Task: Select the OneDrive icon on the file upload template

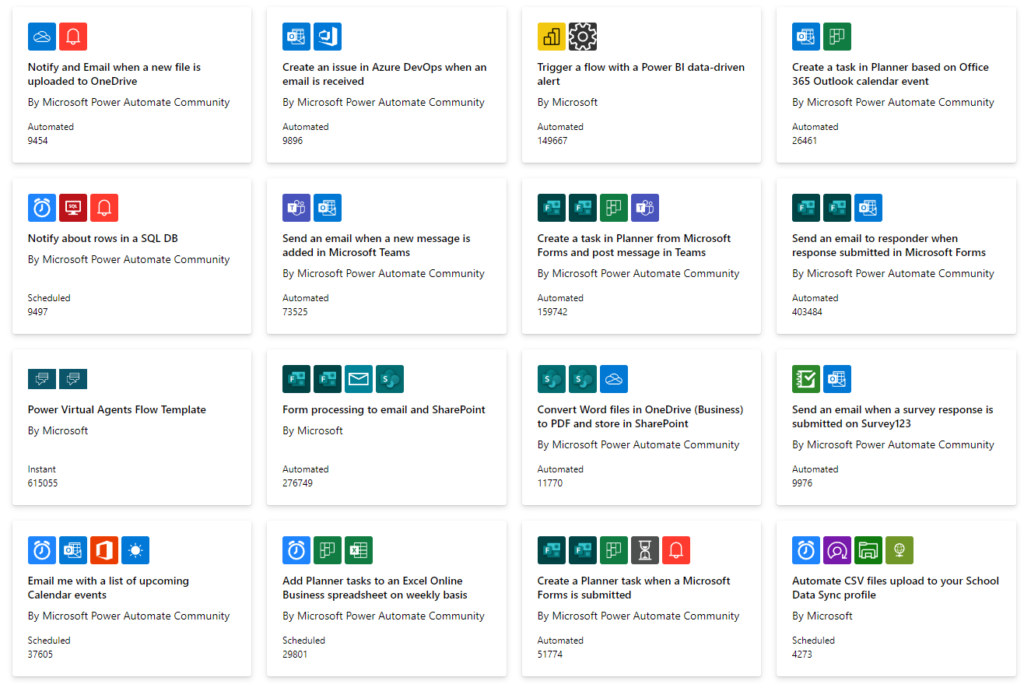Action: pyautogui.click(x=41, y=36)
